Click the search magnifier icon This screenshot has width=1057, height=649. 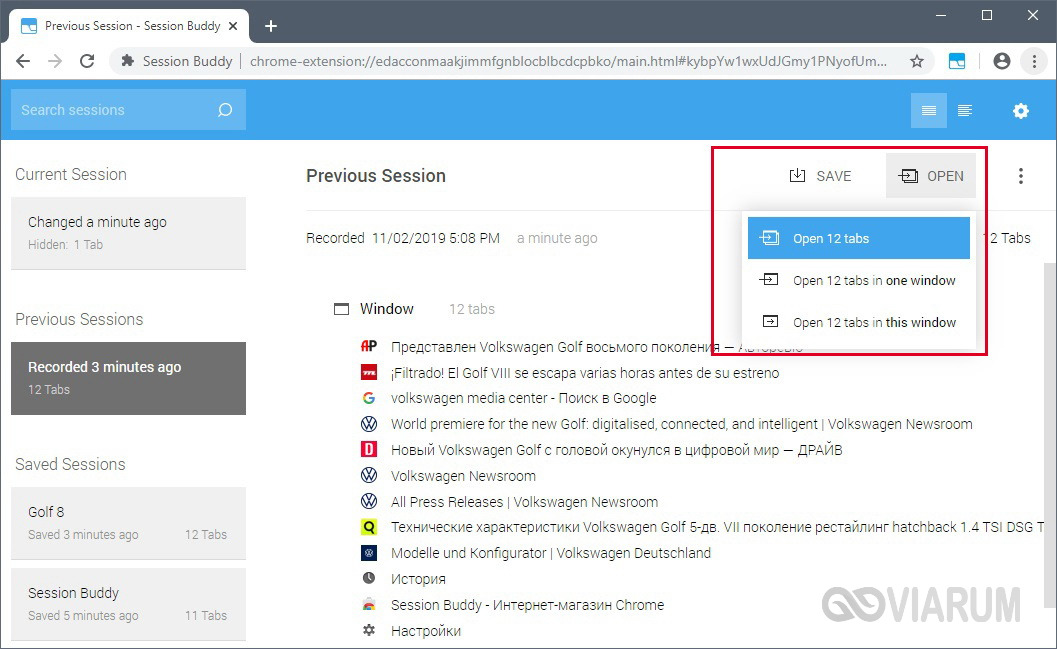pyautogui.click(x=225, y=110)
